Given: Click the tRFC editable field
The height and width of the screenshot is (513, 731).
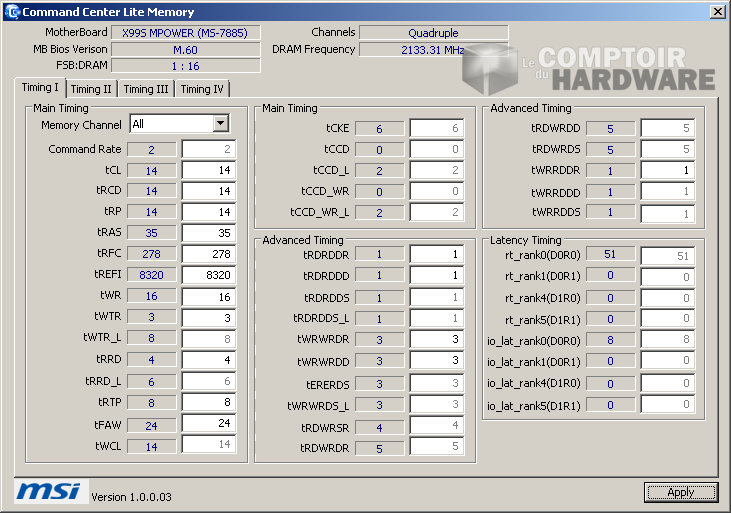Looking at the screenshot, I should click(209, 254).
